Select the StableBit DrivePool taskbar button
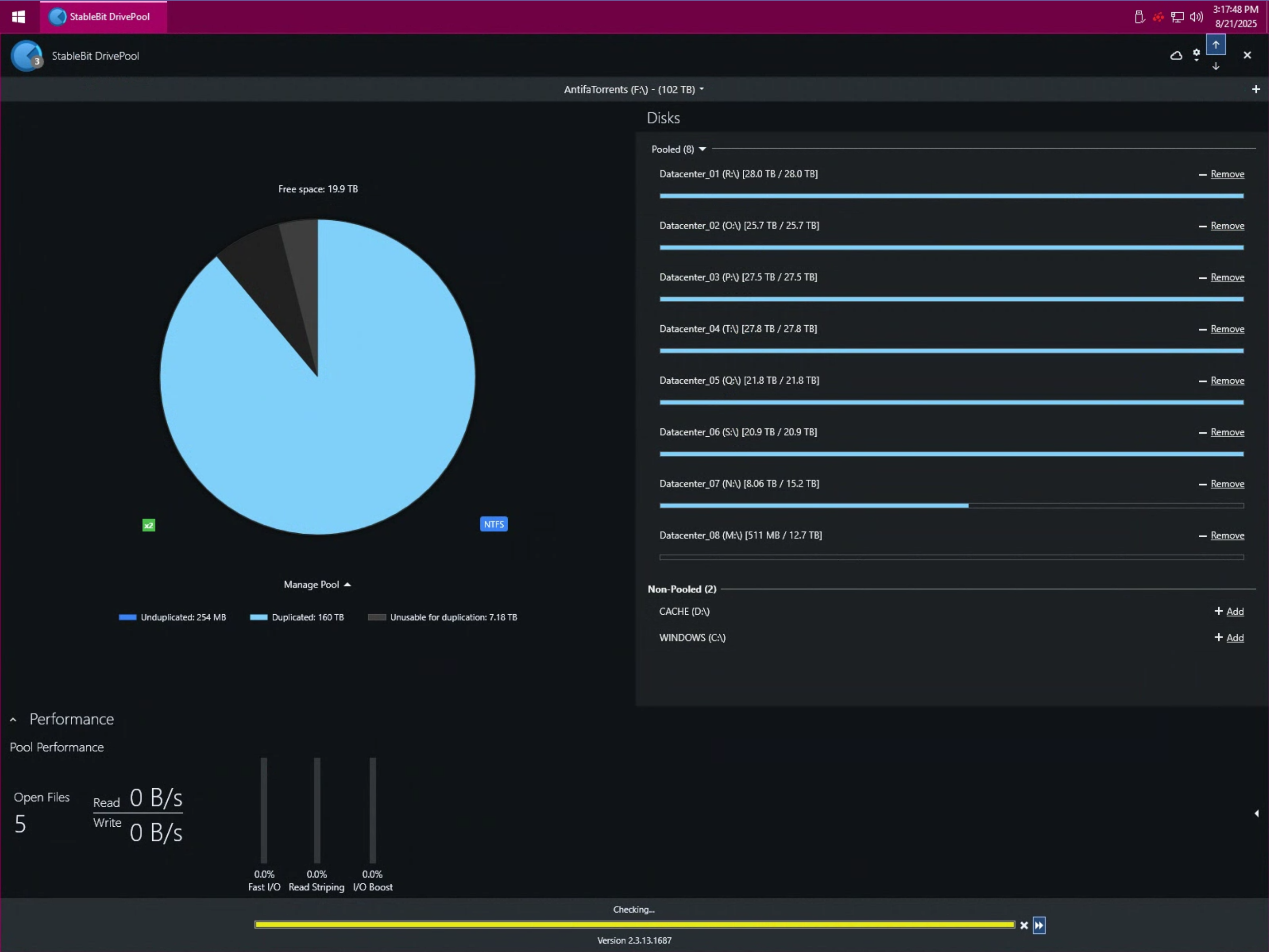The width and height of the screenshot is (1269, 952). point(103,17)
